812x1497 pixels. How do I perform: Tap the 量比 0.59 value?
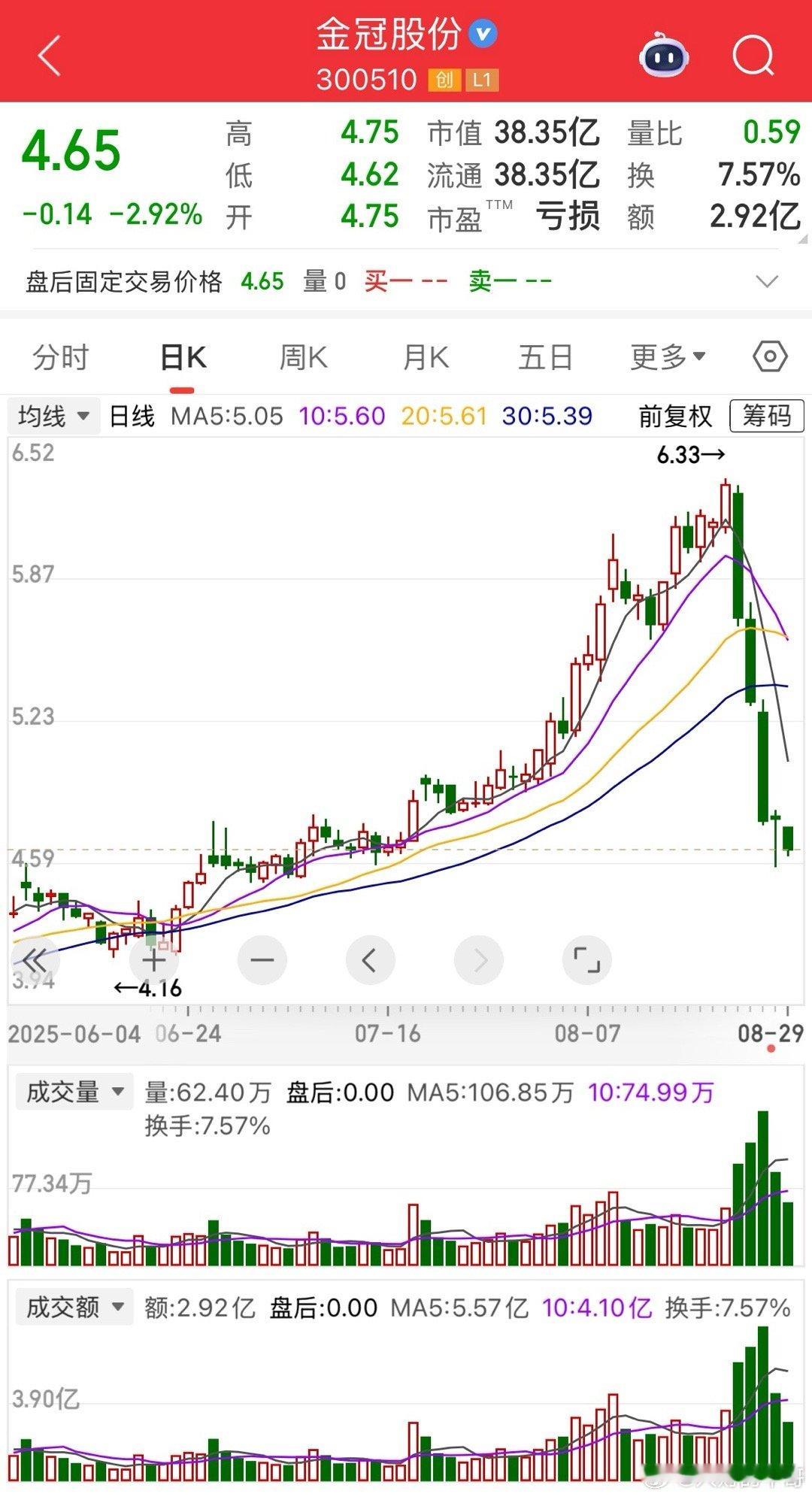pyautogui.click(x=771, y=132)
